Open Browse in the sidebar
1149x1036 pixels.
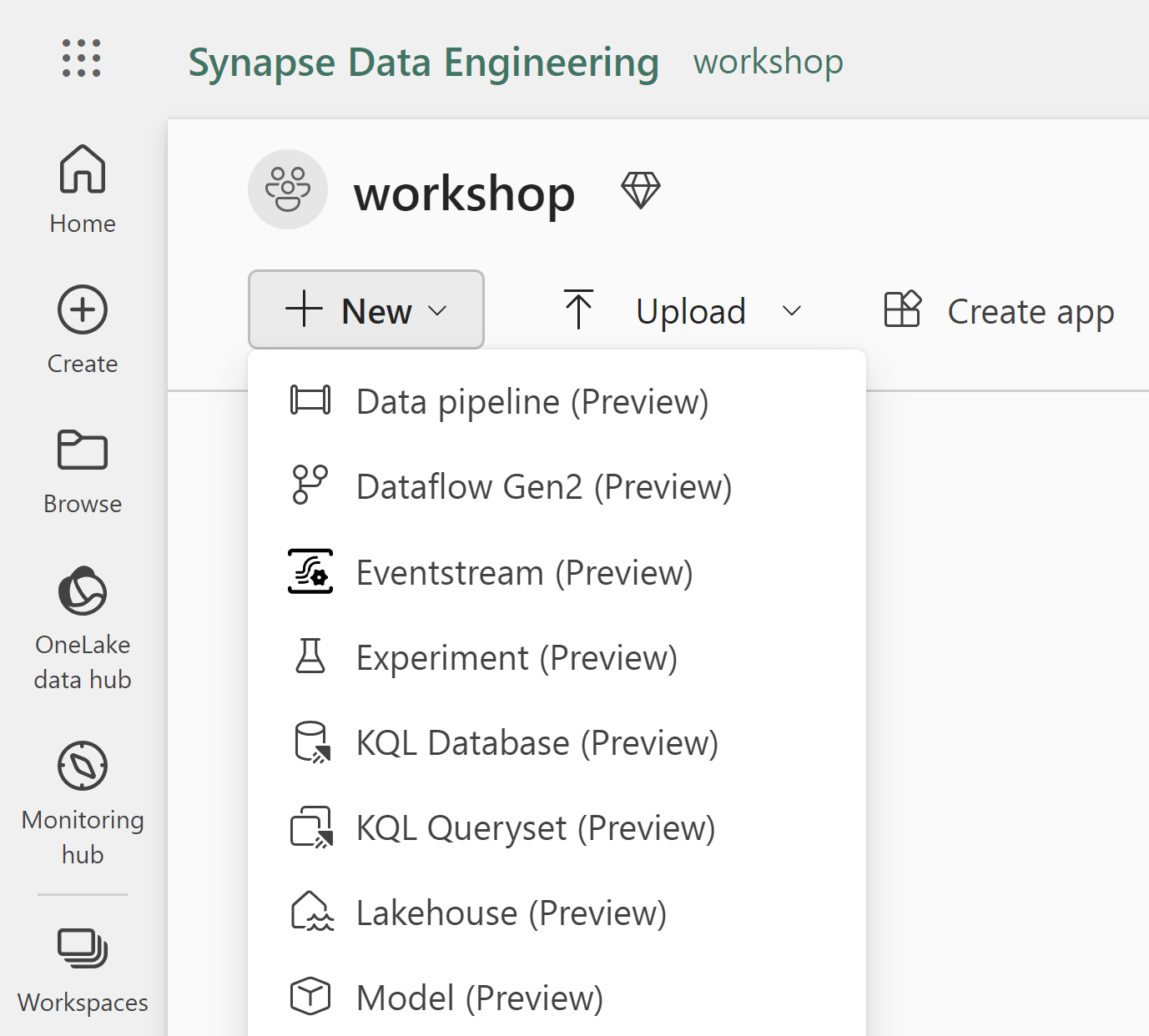(x=83, y=471)
